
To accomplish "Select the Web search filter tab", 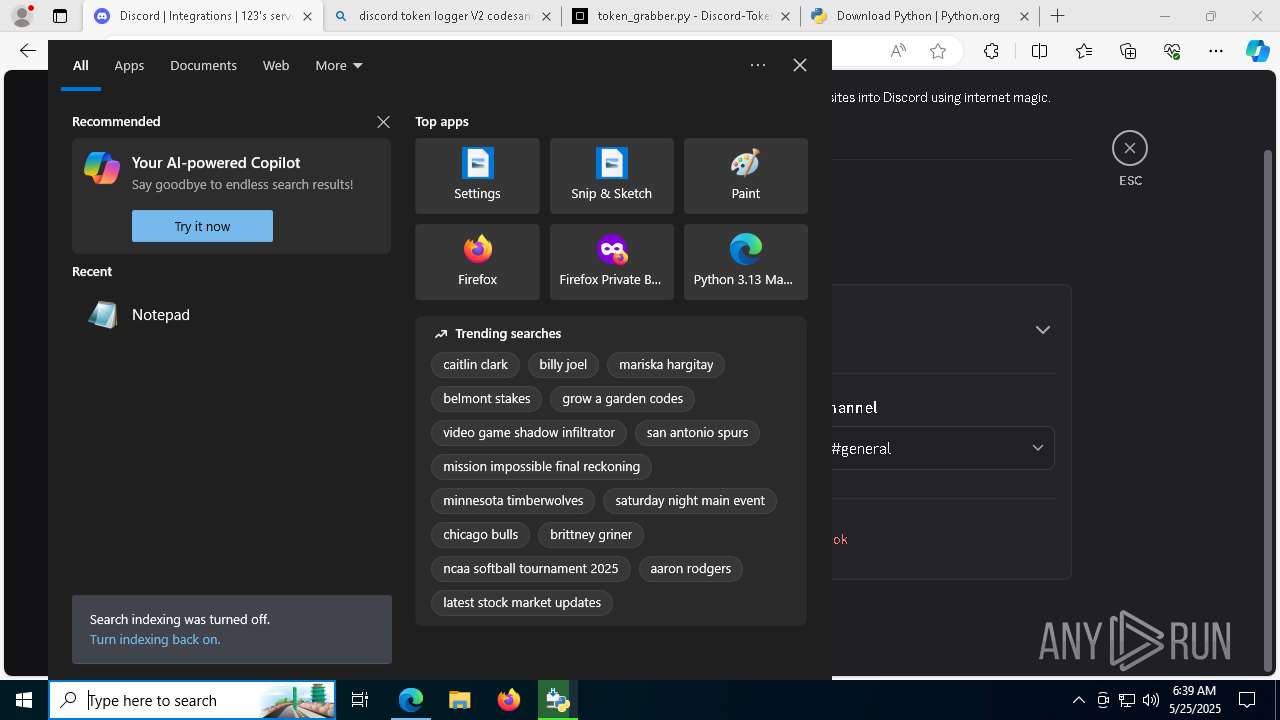I will (x=276, y=65).
